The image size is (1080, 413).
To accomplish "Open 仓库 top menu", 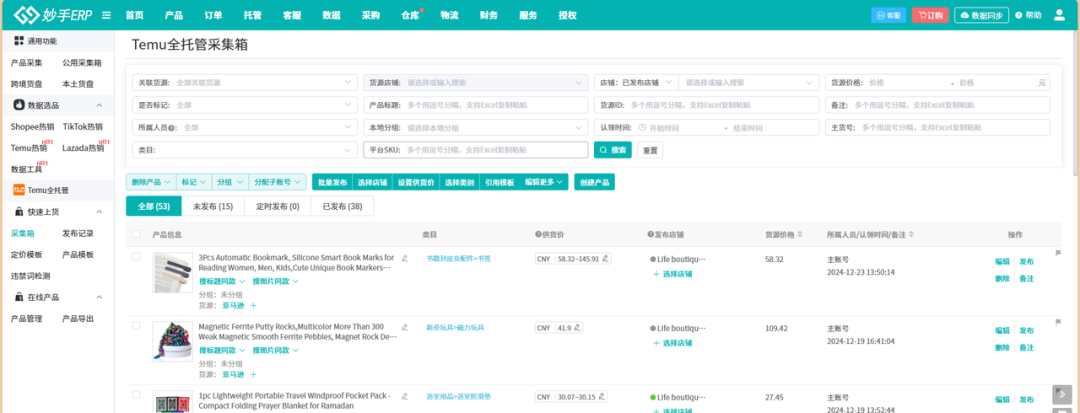I will click(x=410, y=15).
